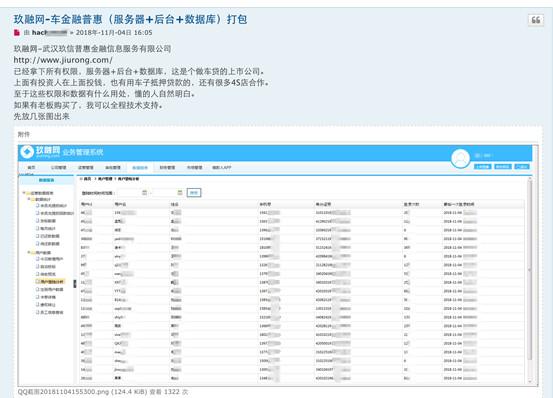This screenshot has width=553, height=398.
Task: Collapse the top-level folder in the sidebar tree
Action: pyautogui.click(x=24, y=193)
